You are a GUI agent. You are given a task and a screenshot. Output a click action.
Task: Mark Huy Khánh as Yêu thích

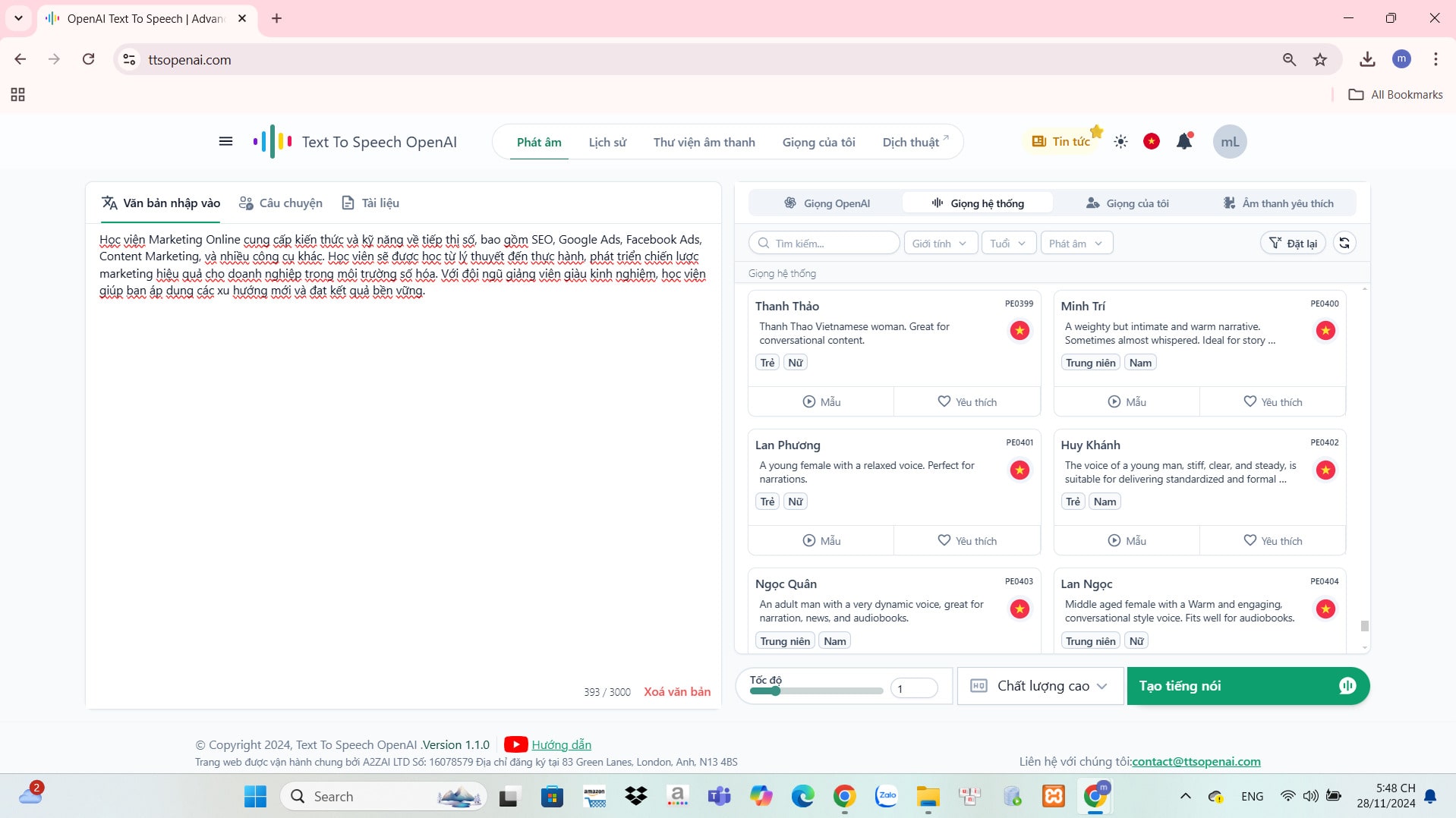pyautogui.click(x=1272, y=540)
